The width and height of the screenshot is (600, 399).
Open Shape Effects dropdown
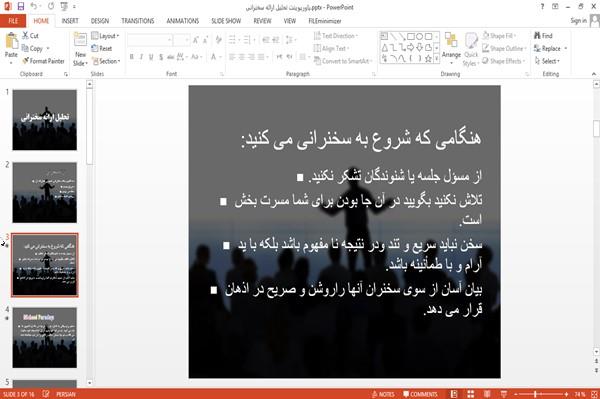pyautogui.click(x=503, y=61)
